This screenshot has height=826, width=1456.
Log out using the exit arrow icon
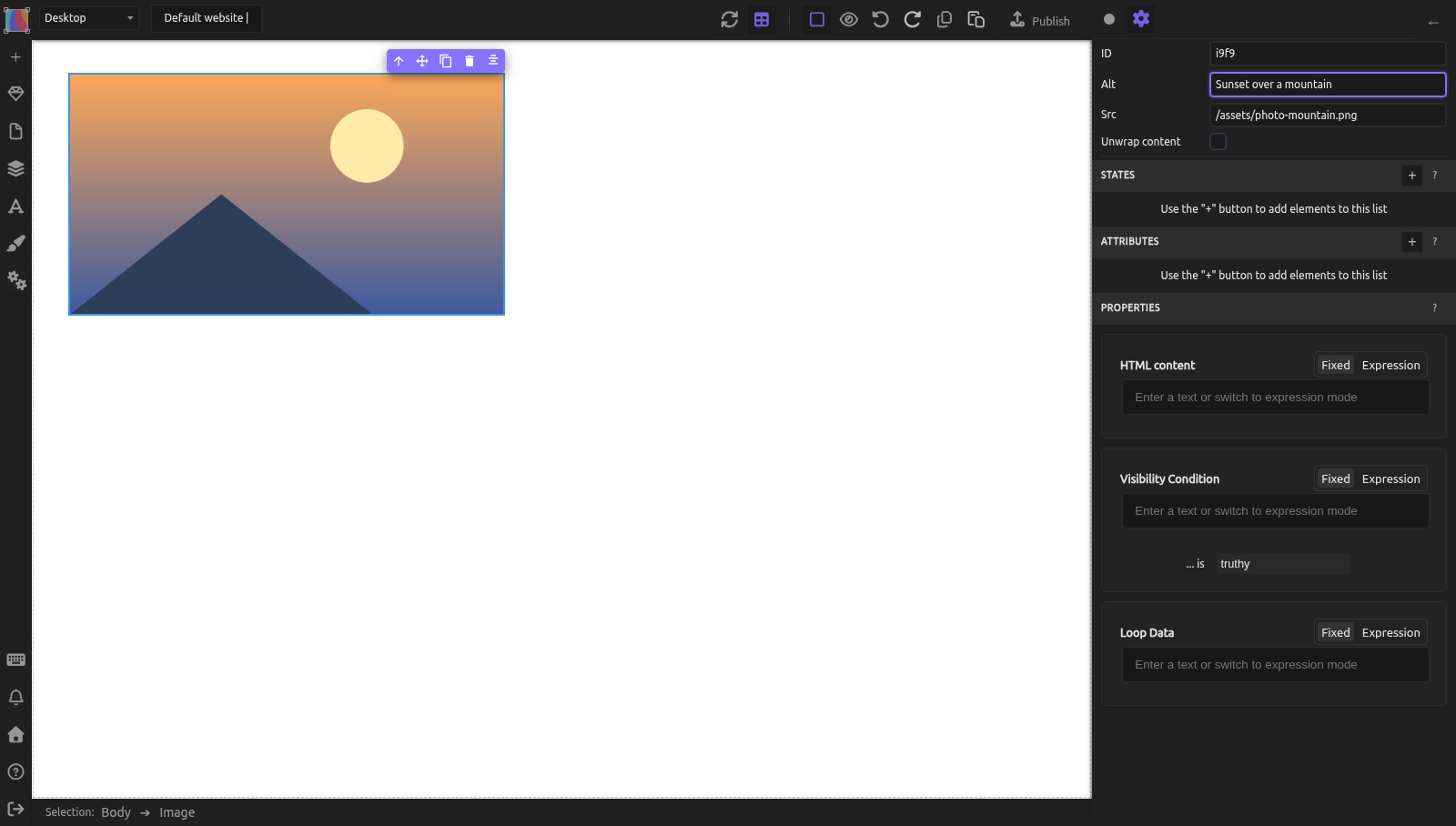pyautogui.click(x=15, y=809)
